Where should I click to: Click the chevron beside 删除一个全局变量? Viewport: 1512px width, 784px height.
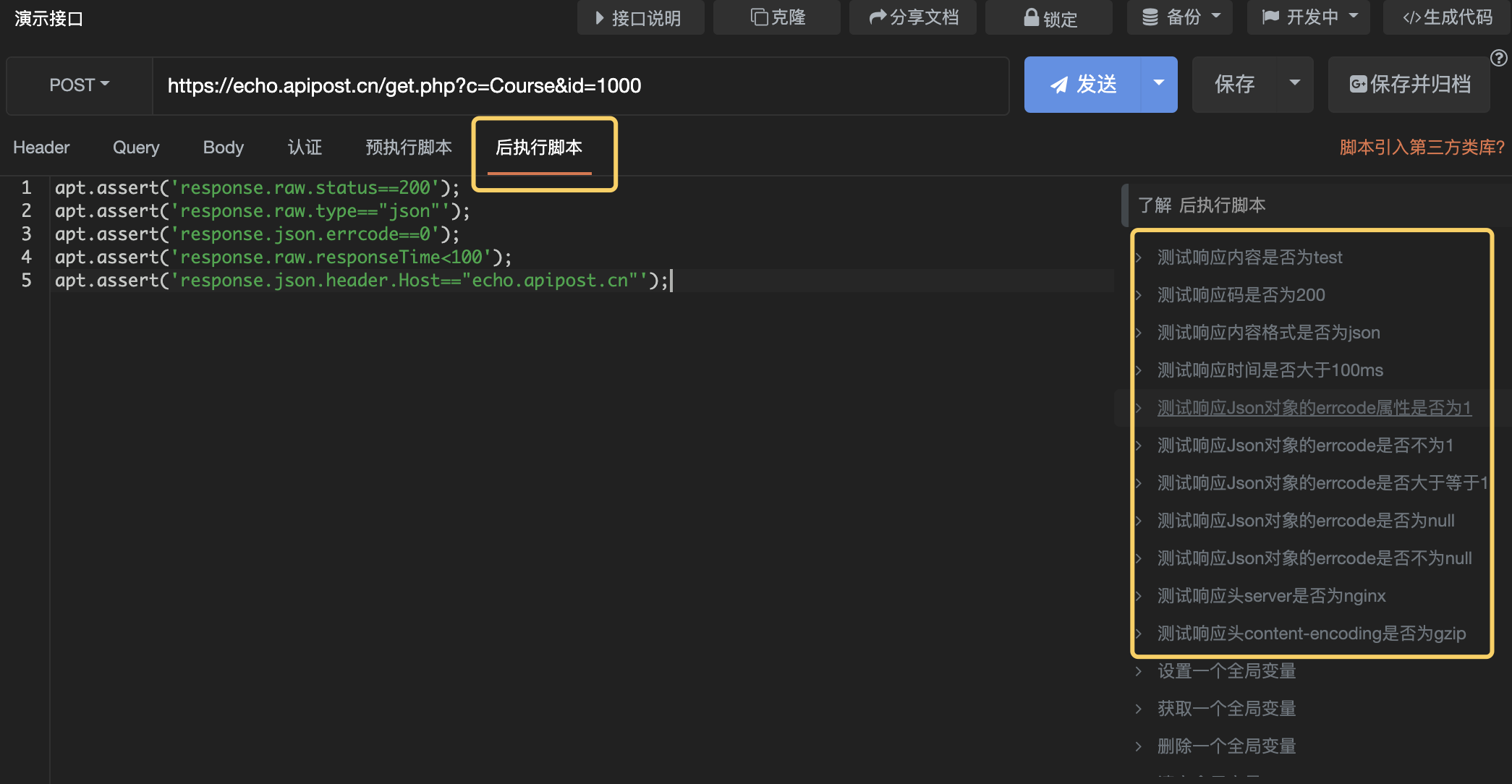[1139, 746]
